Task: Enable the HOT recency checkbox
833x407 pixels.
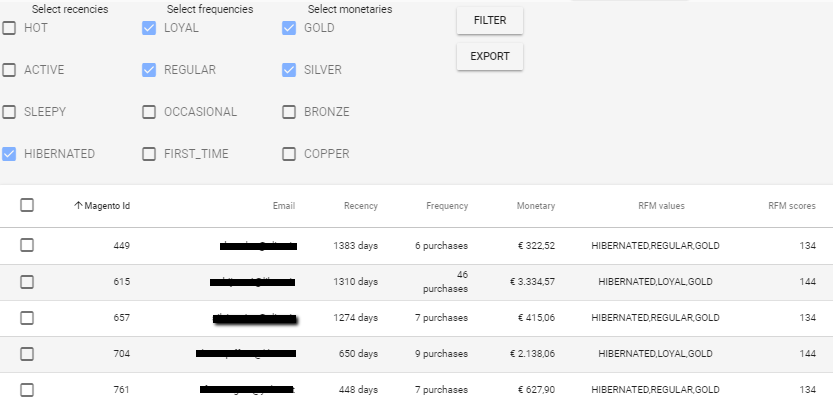Action: coord(9,28)
